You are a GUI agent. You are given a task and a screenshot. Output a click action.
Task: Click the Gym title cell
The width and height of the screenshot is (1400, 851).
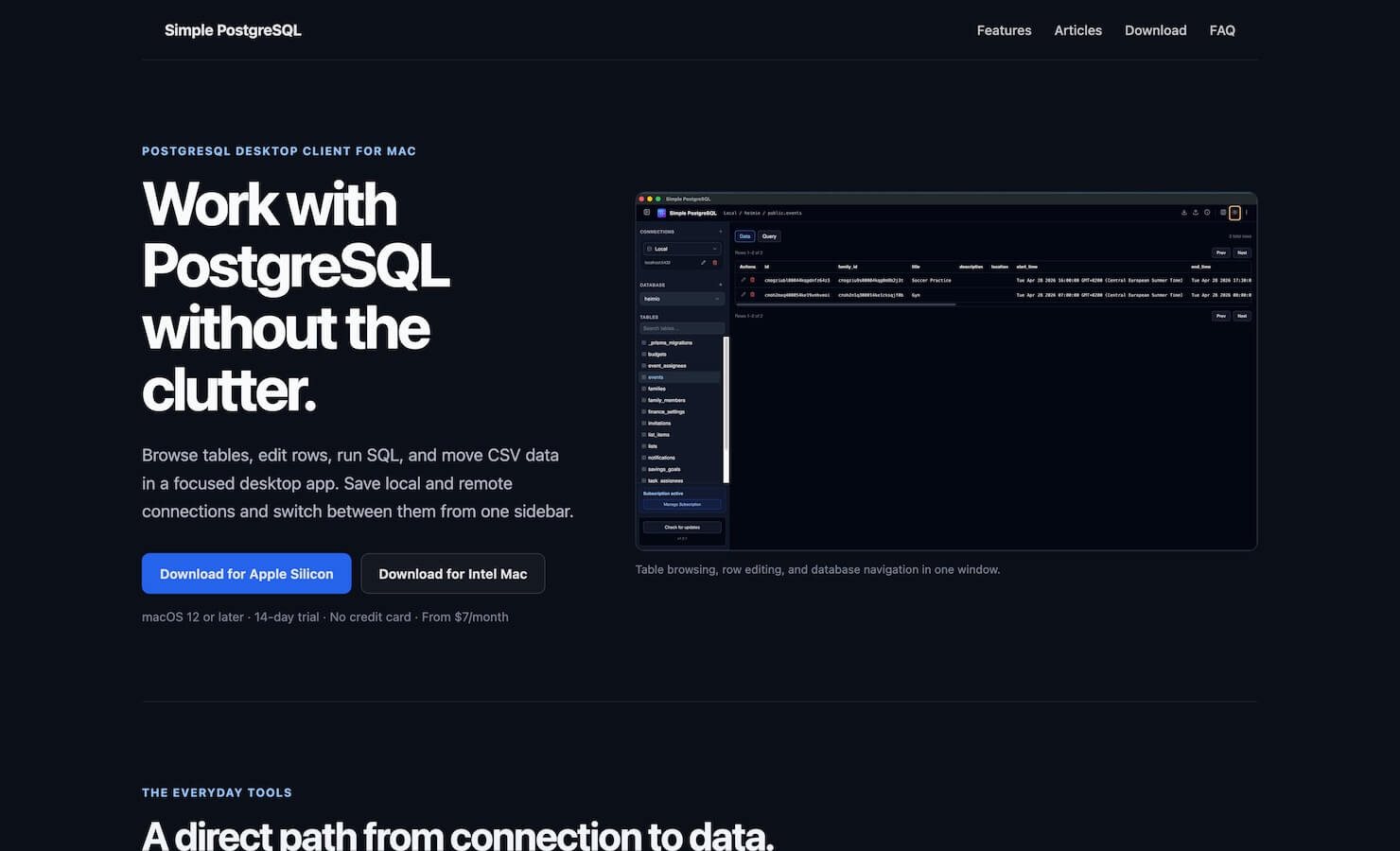(x=916, y=295)
